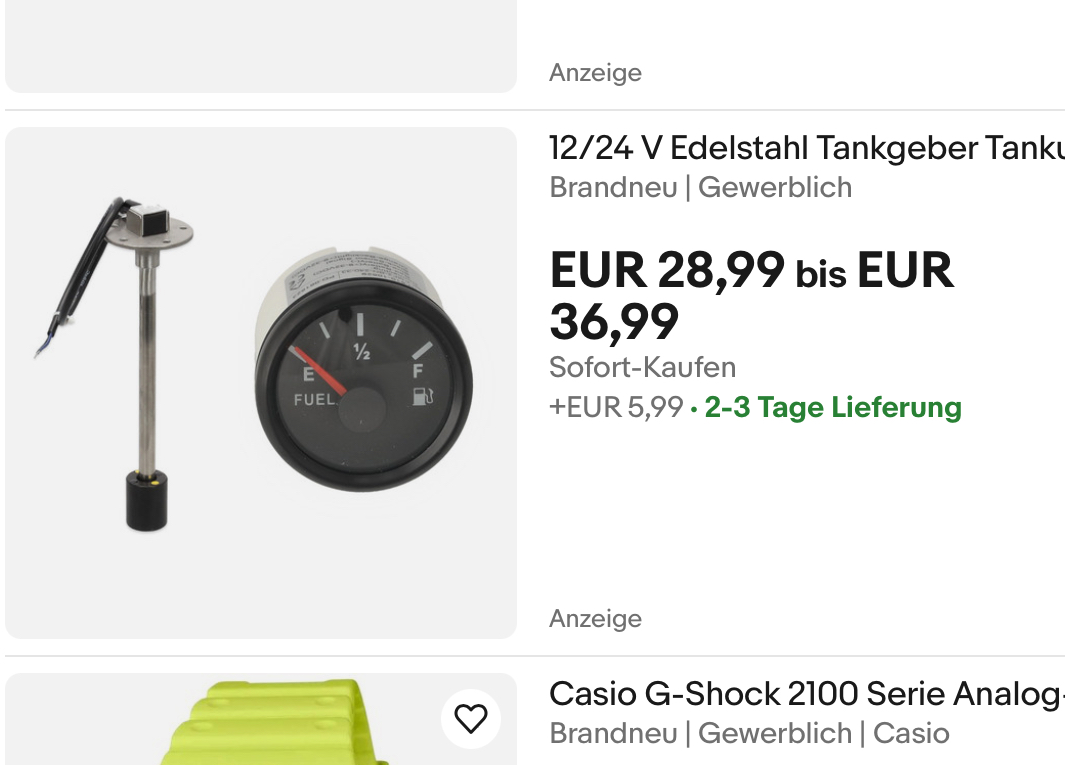Click Brandneu | Gewerblich under the Tankgeber title
This screenshot has height=765, width=1065.
(700, 187)
